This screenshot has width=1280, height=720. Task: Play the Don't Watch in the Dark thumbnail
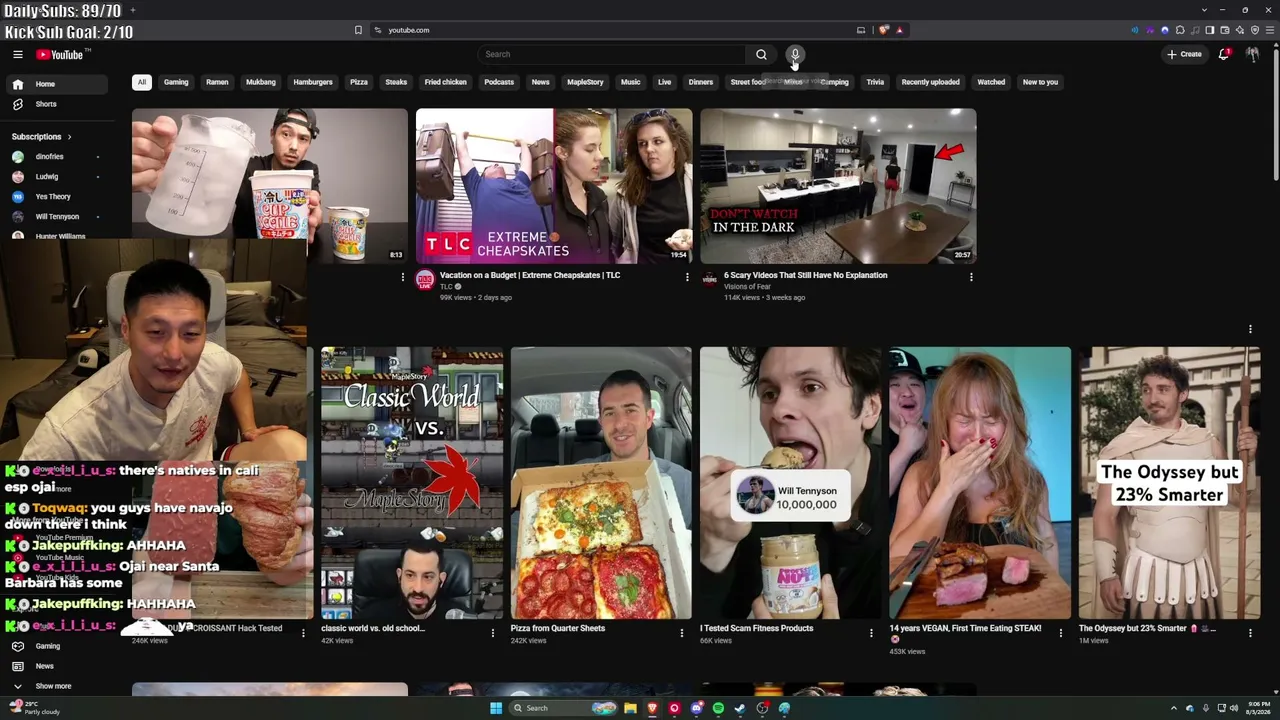(x=838, y=186)
